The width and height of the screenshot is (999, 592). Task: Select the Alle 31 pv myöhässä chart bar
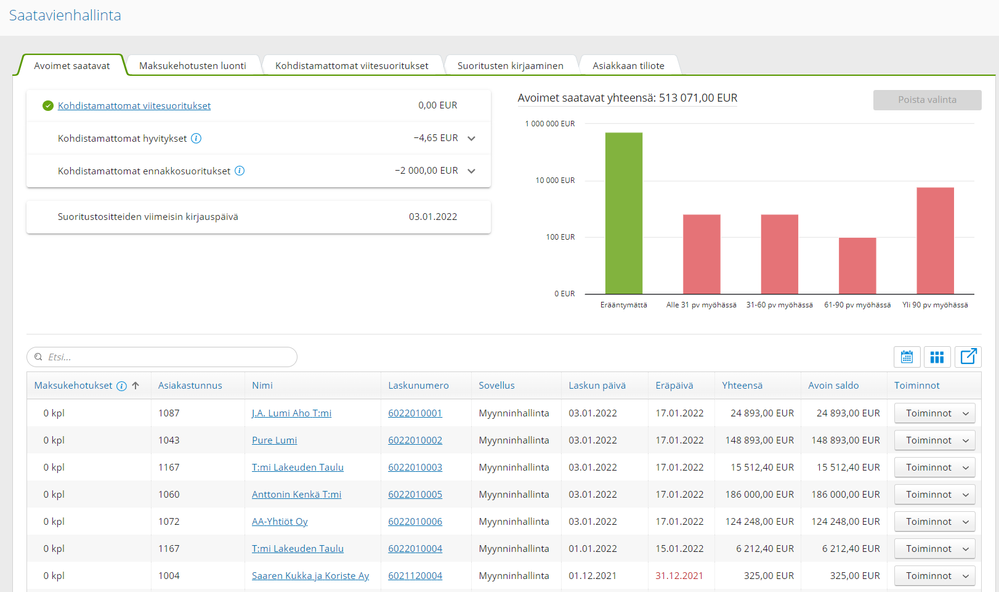pos(701,254)
